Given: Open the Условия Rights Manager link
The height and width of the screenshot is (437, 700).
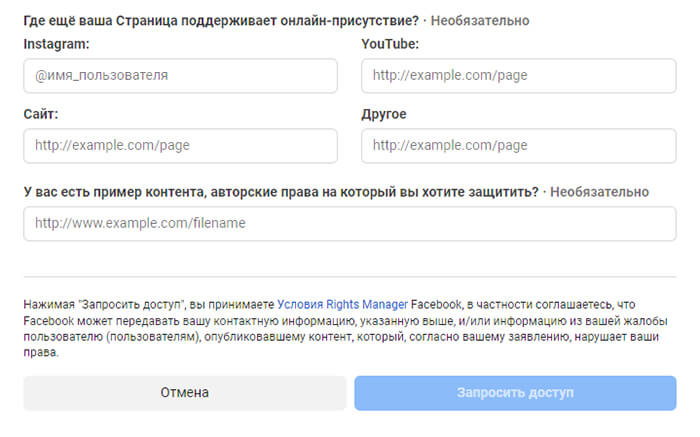Looking at the screenshot, I should point(342,304).
